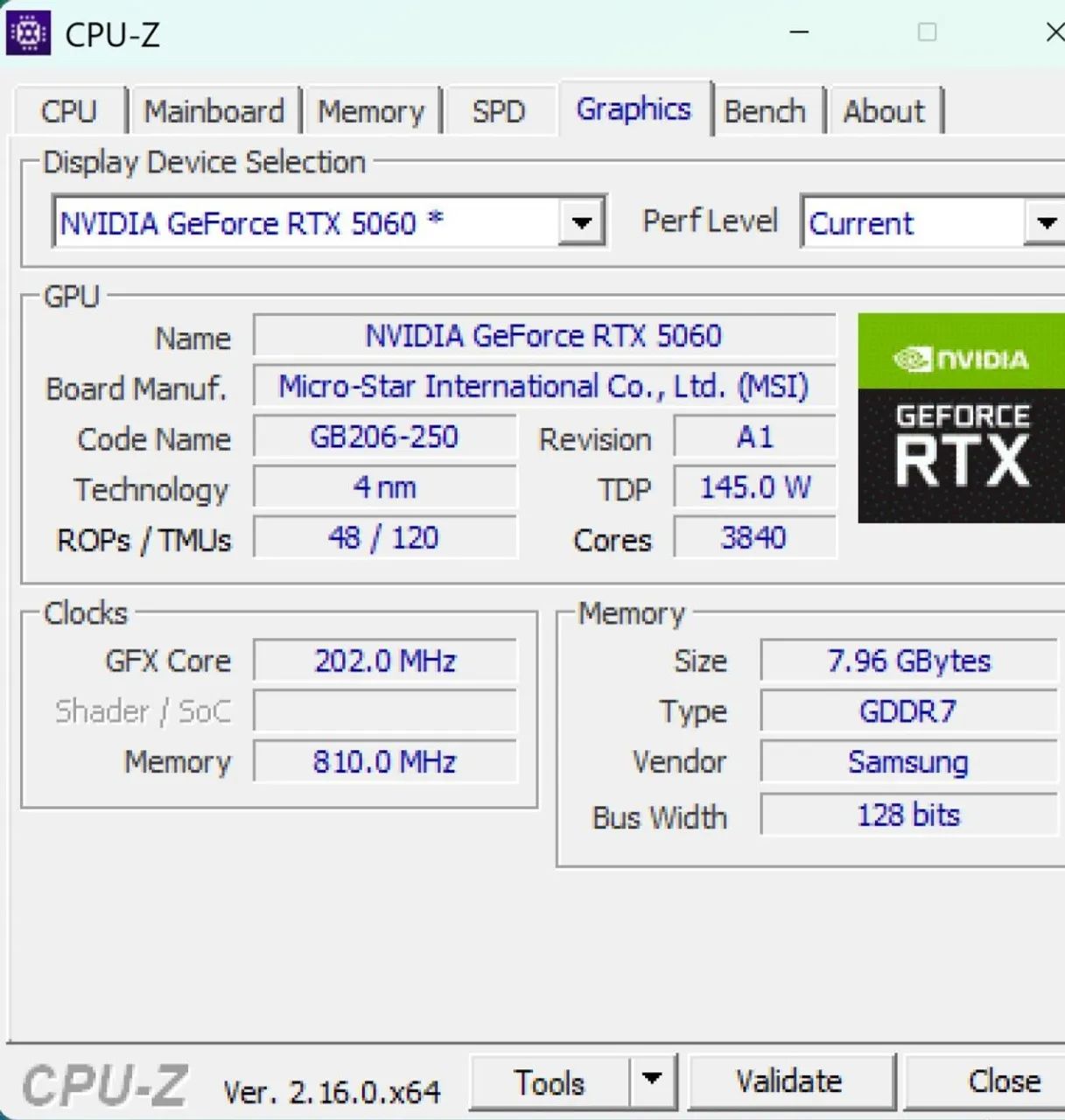
Task: Click the 'Perf Level' label
Action: (710, 221)
